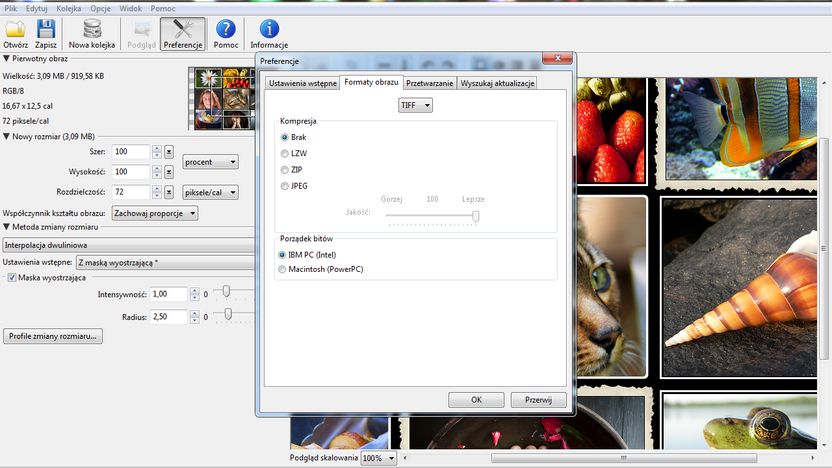Click the reset icon next to Rozdzielczość field
832x468 pixels.
(x=169, y=192)
